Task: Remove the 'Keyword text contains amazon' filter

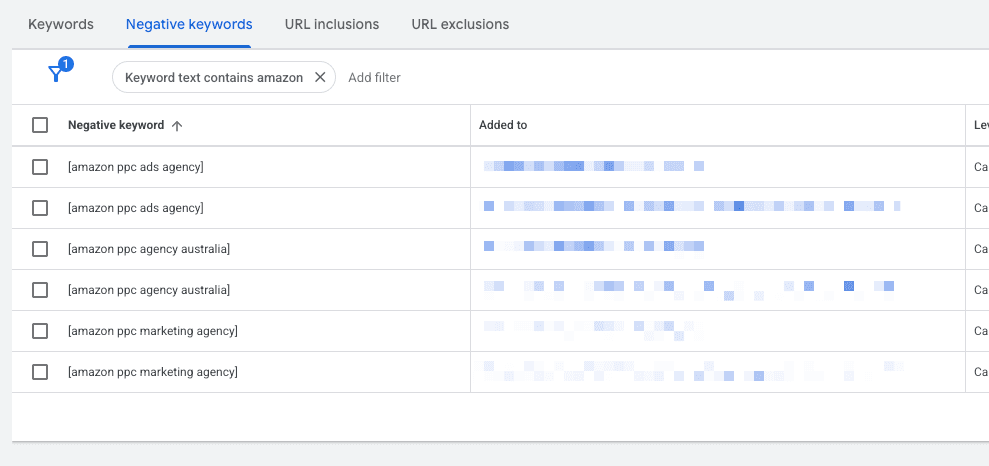Action: pos(320,77)
